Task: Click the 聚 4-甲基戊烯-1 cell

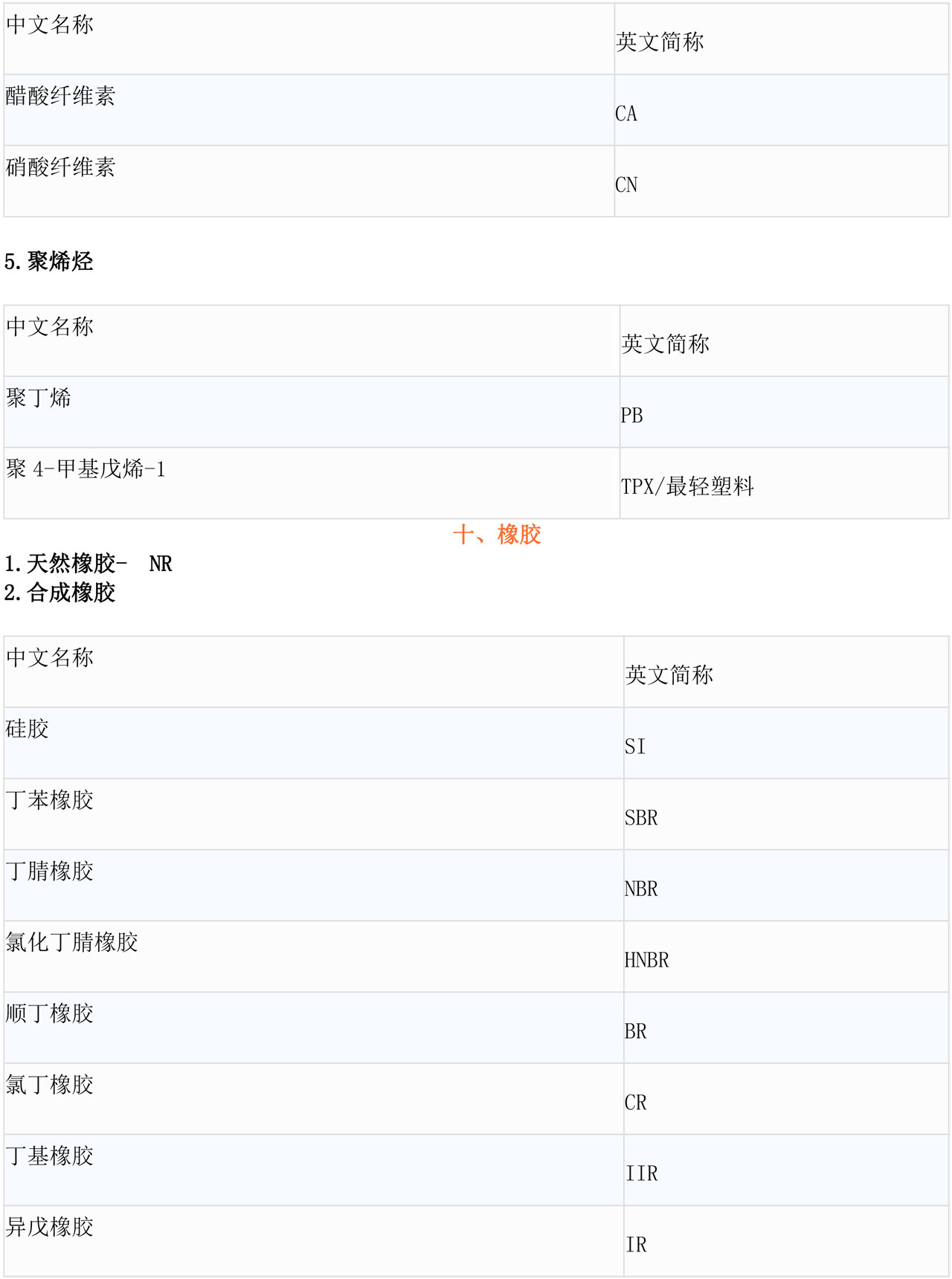Action: [x=86, y=469]
